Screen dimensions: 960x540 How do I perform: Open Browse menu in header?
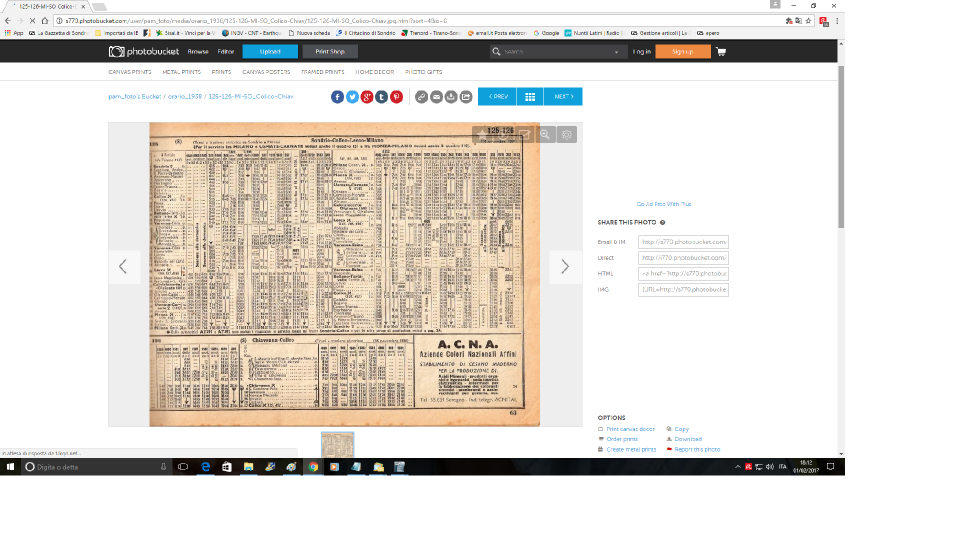click(198, 52)
